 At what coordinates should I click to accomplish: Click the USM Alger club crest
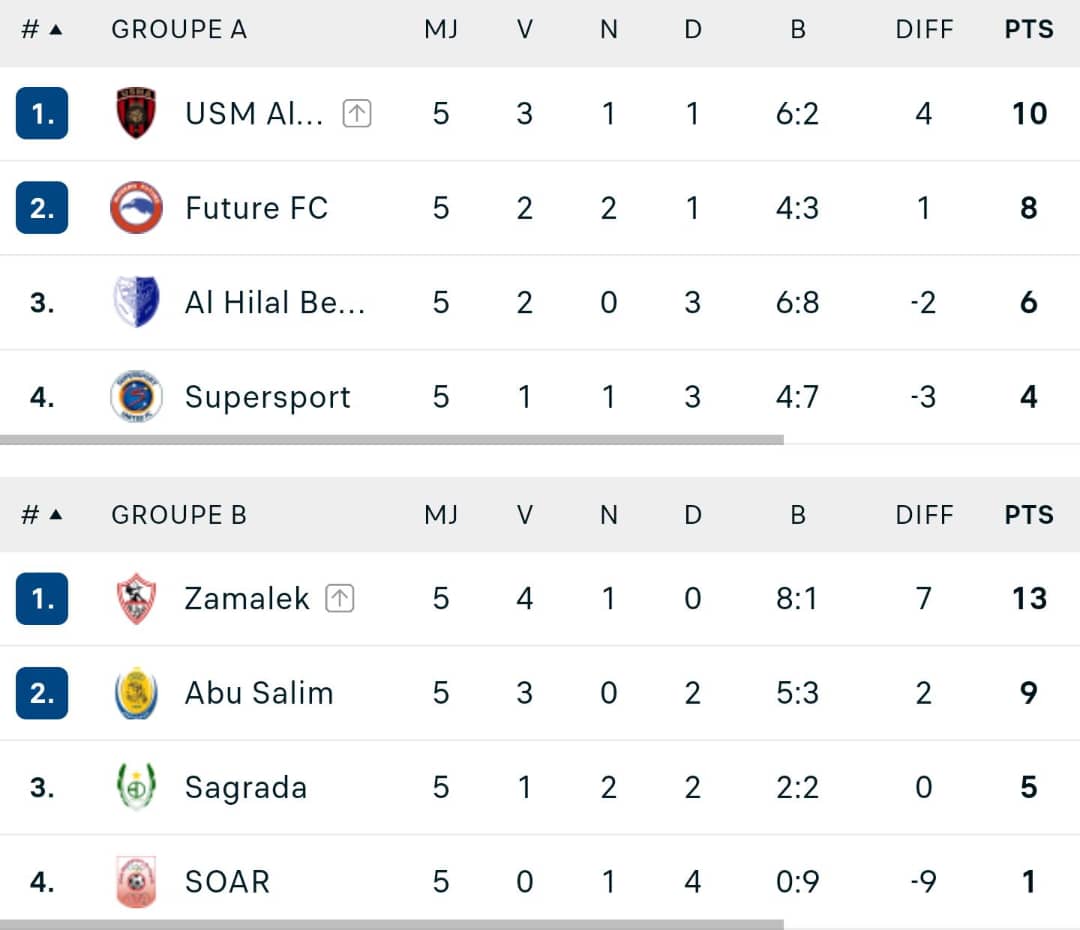[136, 113]
